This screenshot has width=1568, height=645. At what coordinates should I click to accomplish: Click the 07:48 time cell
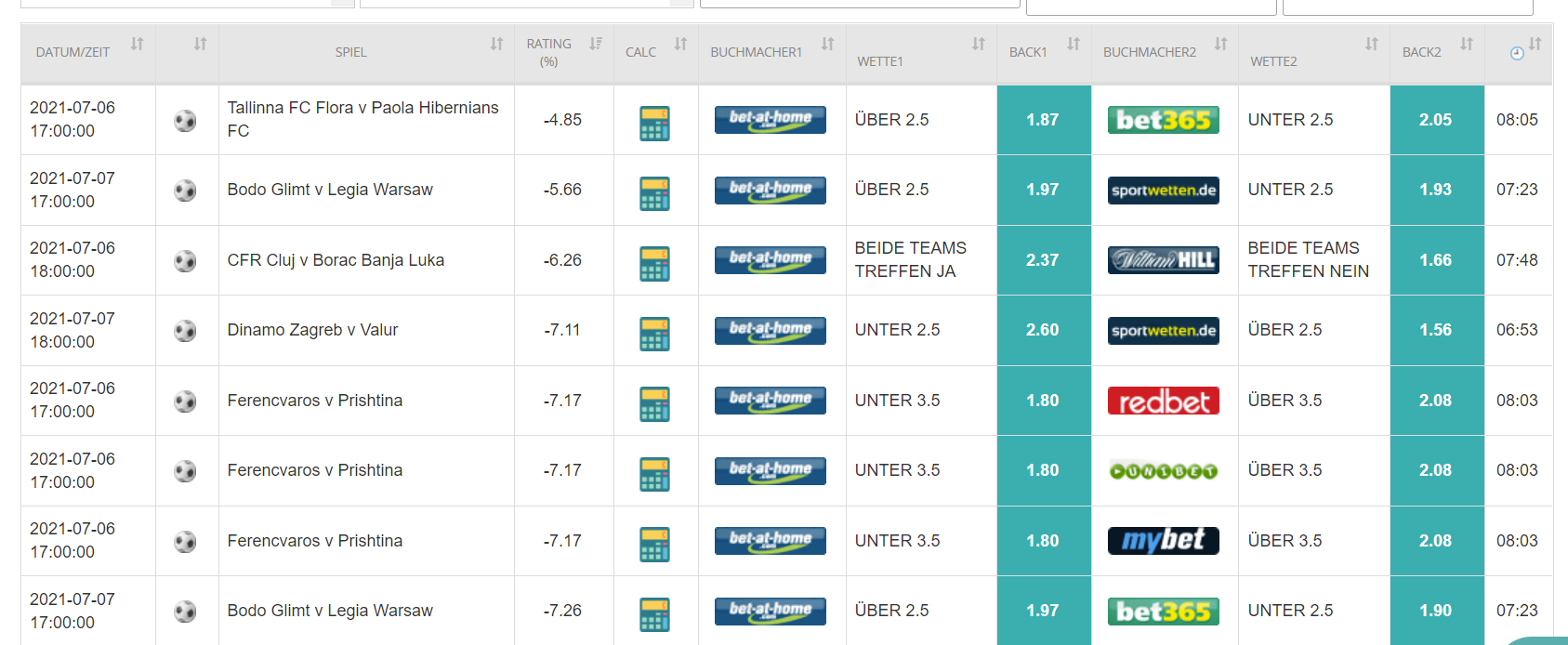pos(1517,260)
